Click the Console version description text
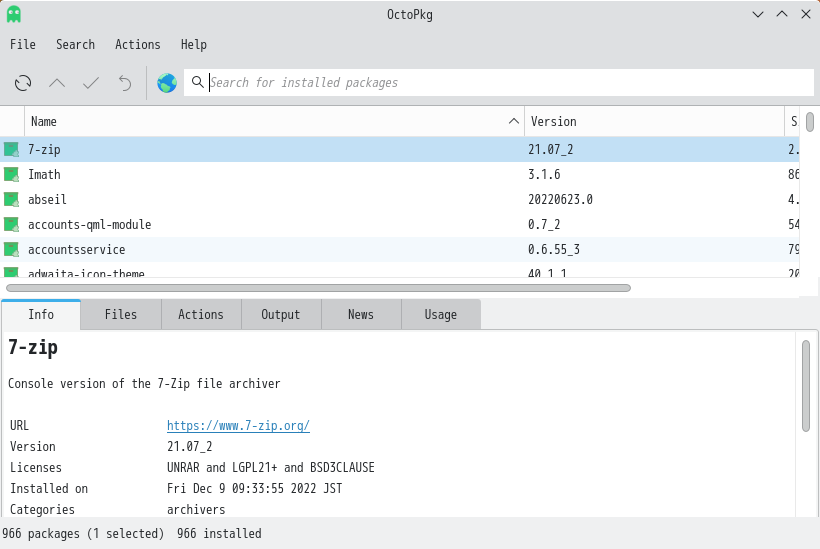The image size is (820, 549). (144, 384)
